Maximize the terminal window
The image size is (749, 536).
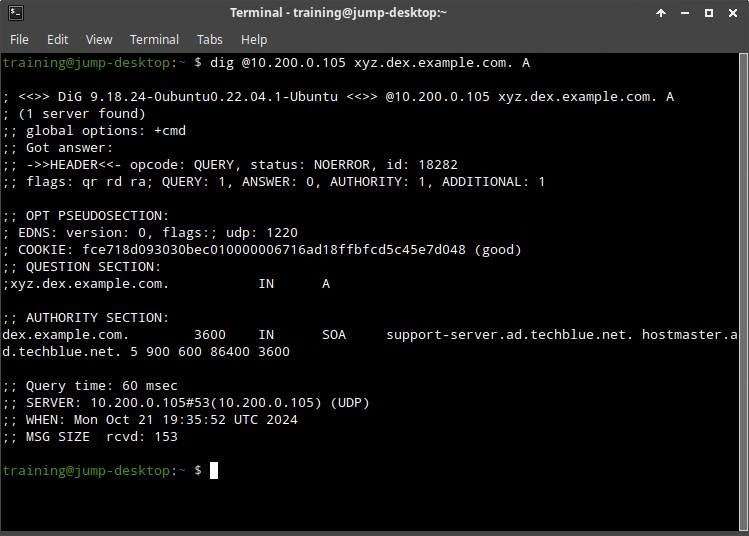(709, 13)
